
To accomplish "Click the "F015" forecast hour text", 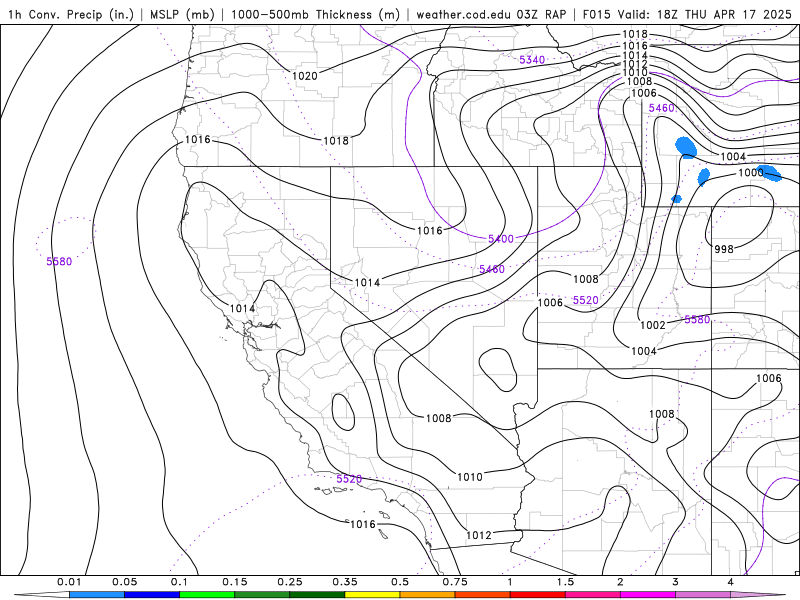I will [596, 14].
